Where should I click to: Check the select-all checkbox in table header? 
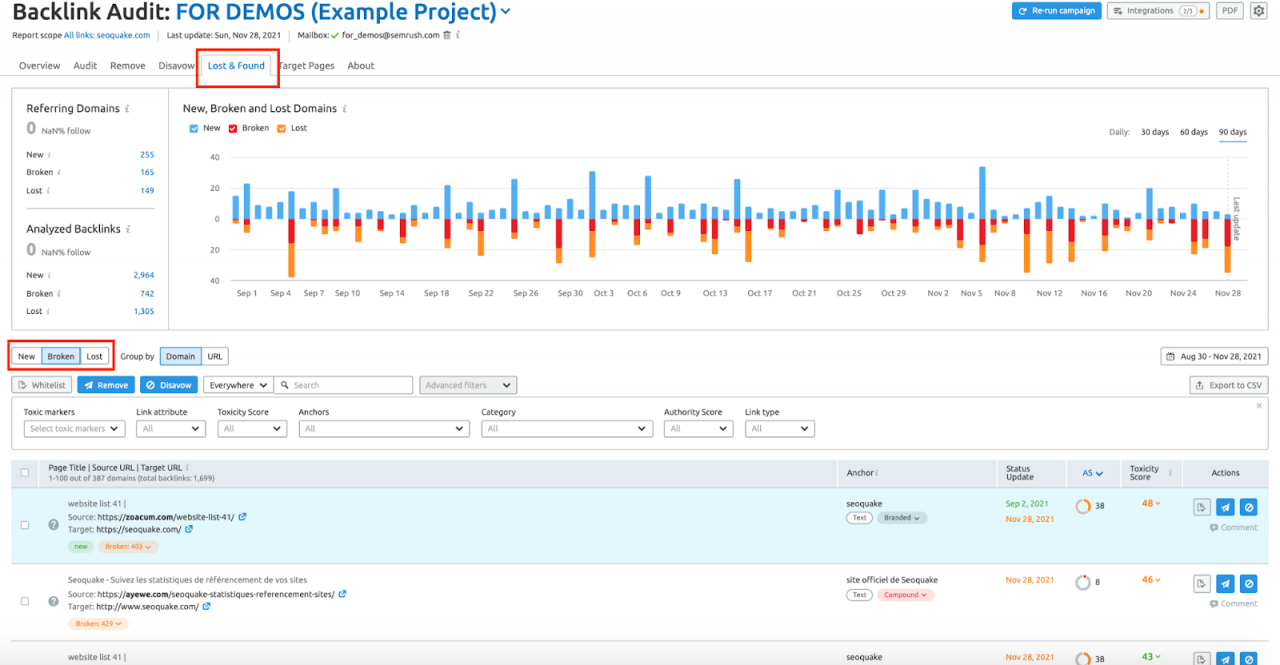point(25,473)
